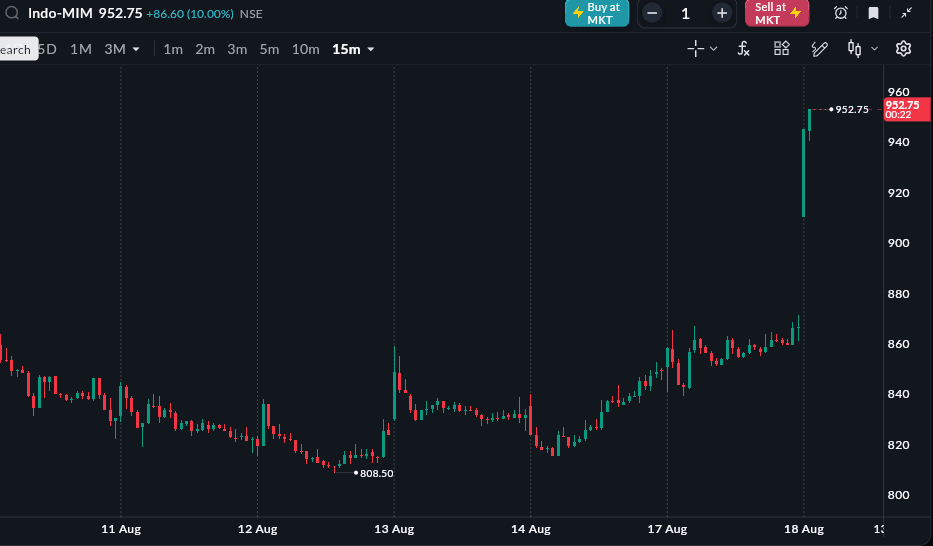Edit the order quantity field showing 1
This screenshot has width=933, height=546.
(x=686, y=13)
